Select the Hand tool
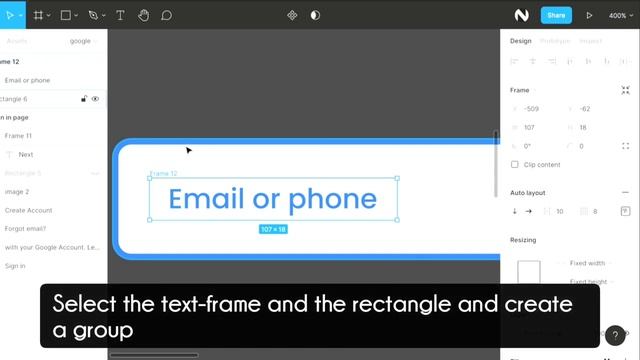Image resolution: width=640 pixels, height=360 pixels. point(143,15)
